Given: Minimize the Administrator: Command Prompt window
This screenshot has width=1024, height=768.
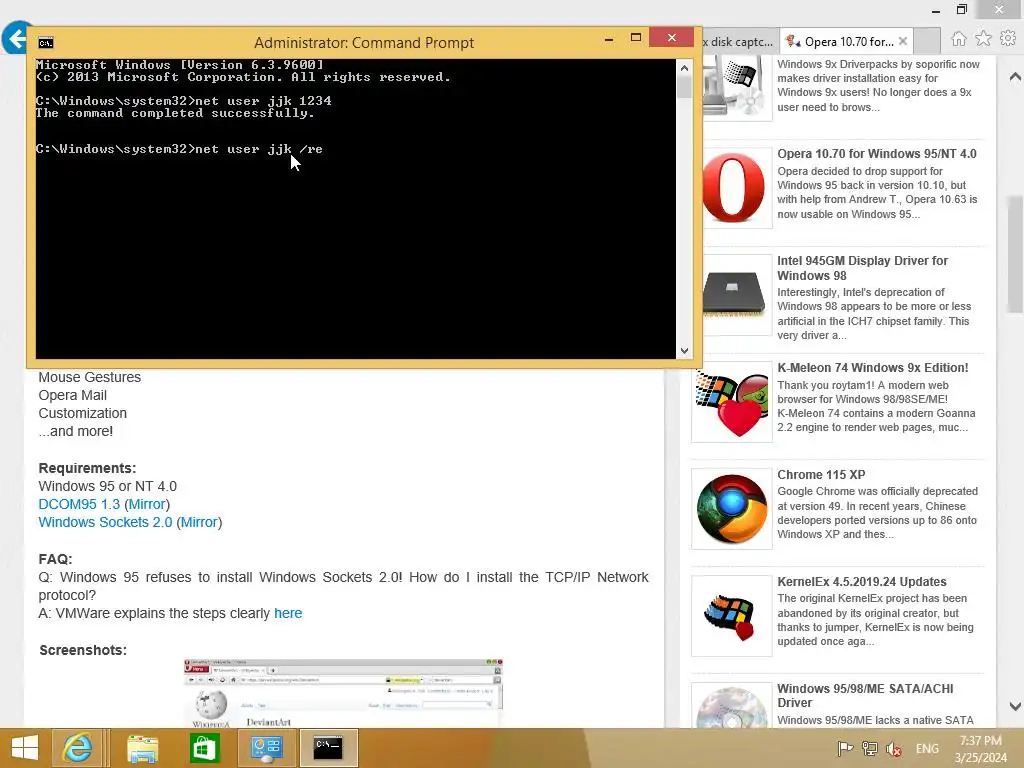Looking at the screenshot, I should pos(609,39).
